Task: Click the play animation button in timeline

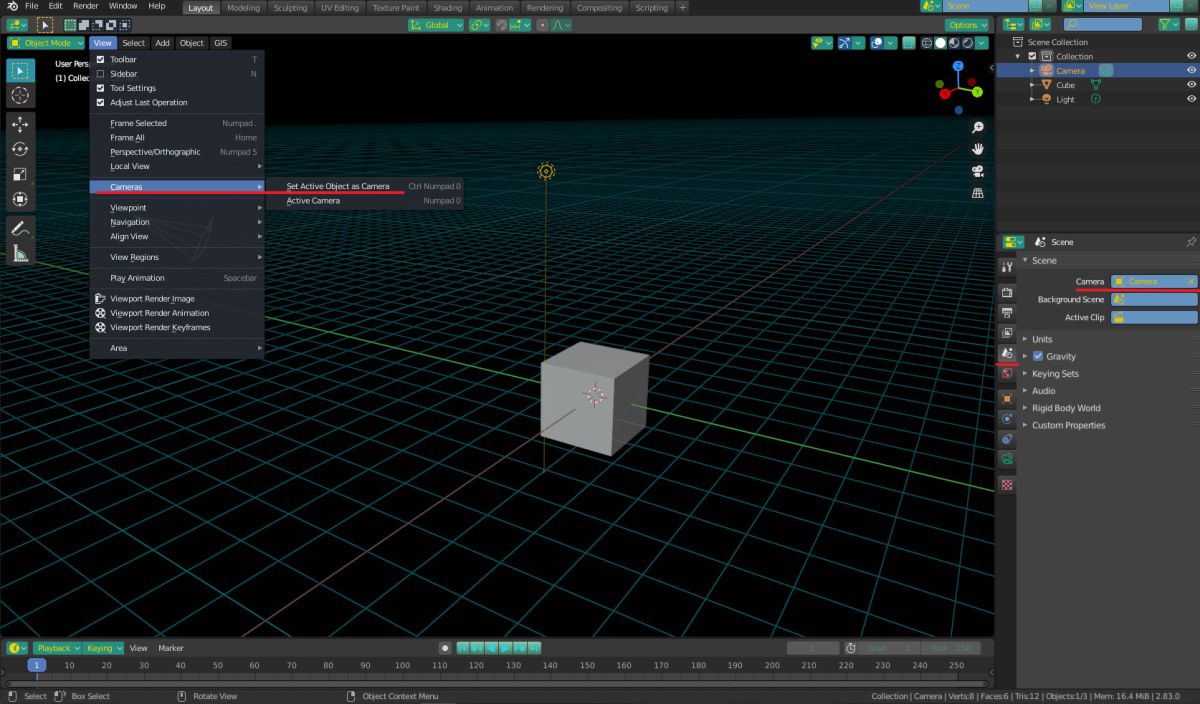Action: pos(506,648)
